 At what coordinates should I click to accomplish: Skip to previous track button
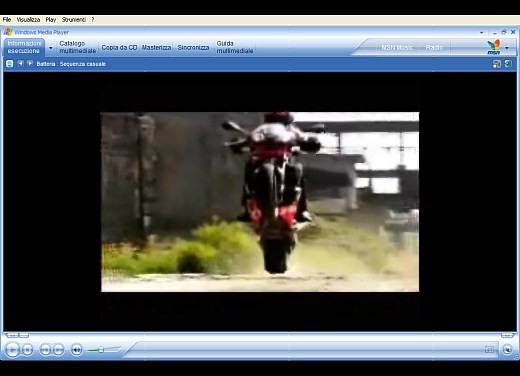(45, 350)
